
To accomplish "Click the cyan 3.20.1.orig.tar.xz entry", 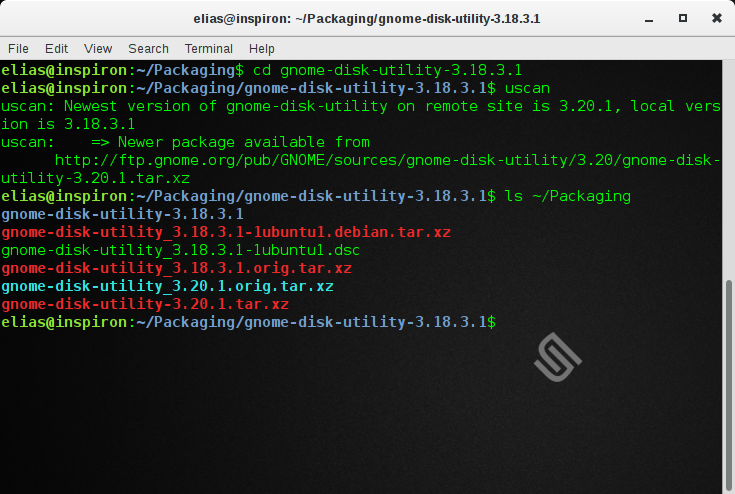I will pyautogui.click(x=167, y=286).
